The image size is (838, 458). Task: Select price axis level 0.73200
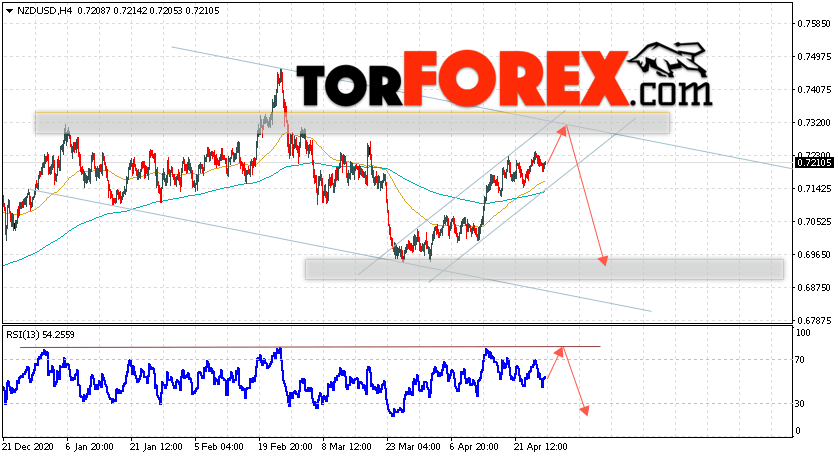pyautogui.click(x=814, y=123)
